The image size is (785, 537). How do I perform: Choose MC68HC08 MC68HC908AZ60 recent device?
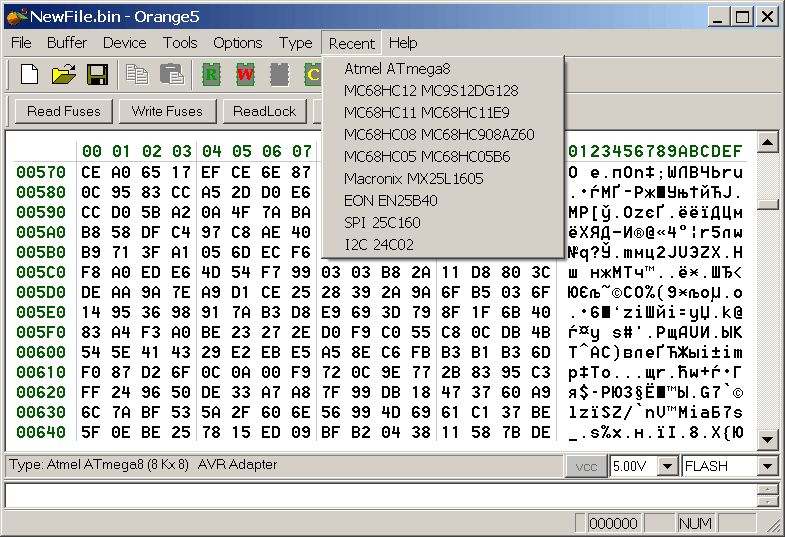pyautogui.click(x=443, y=135)
